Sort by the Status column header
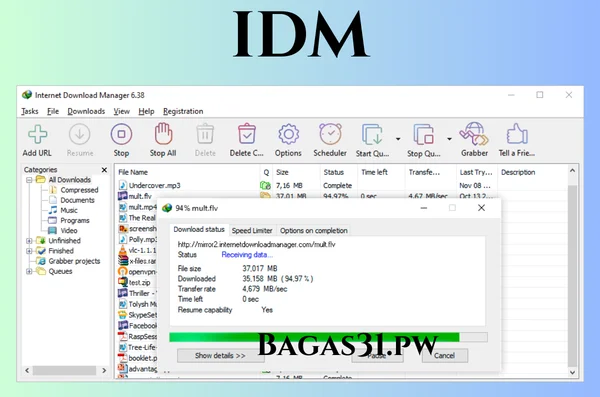Viewport: 600px width, 397px height. click(x=339, y=172)
